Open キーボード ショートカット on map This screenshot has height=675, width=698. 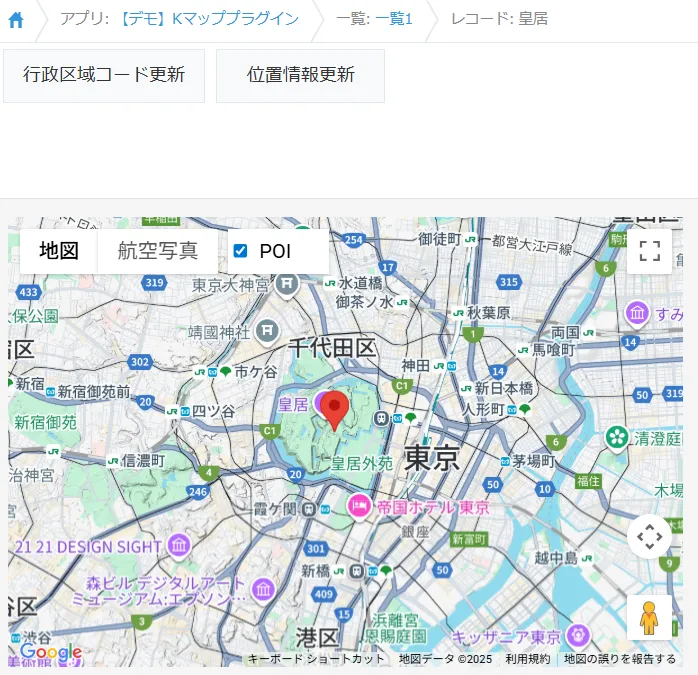click(x=316, y=659)
